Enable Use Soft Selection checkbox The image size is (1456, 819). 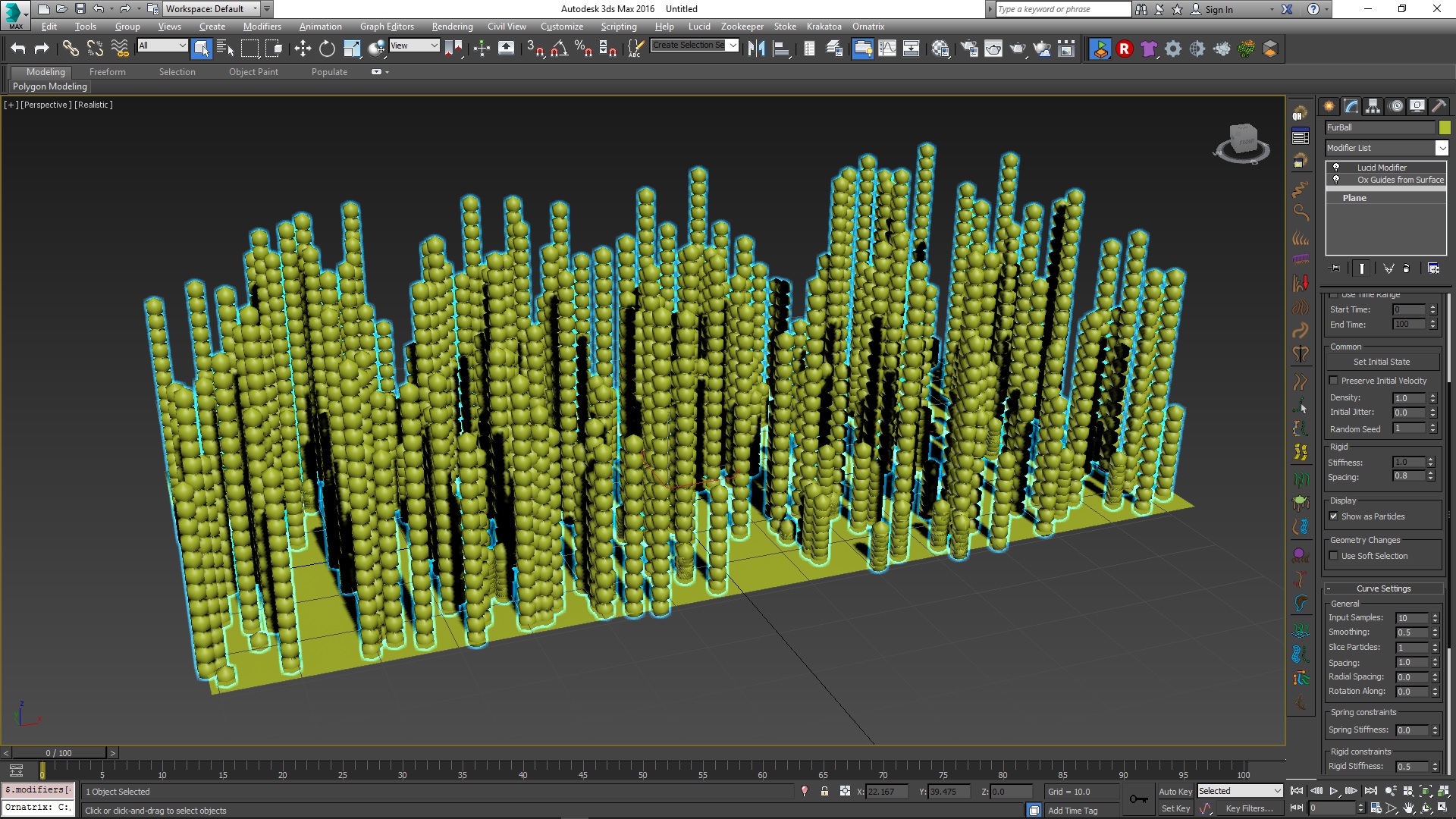(x=1334, y=556)
